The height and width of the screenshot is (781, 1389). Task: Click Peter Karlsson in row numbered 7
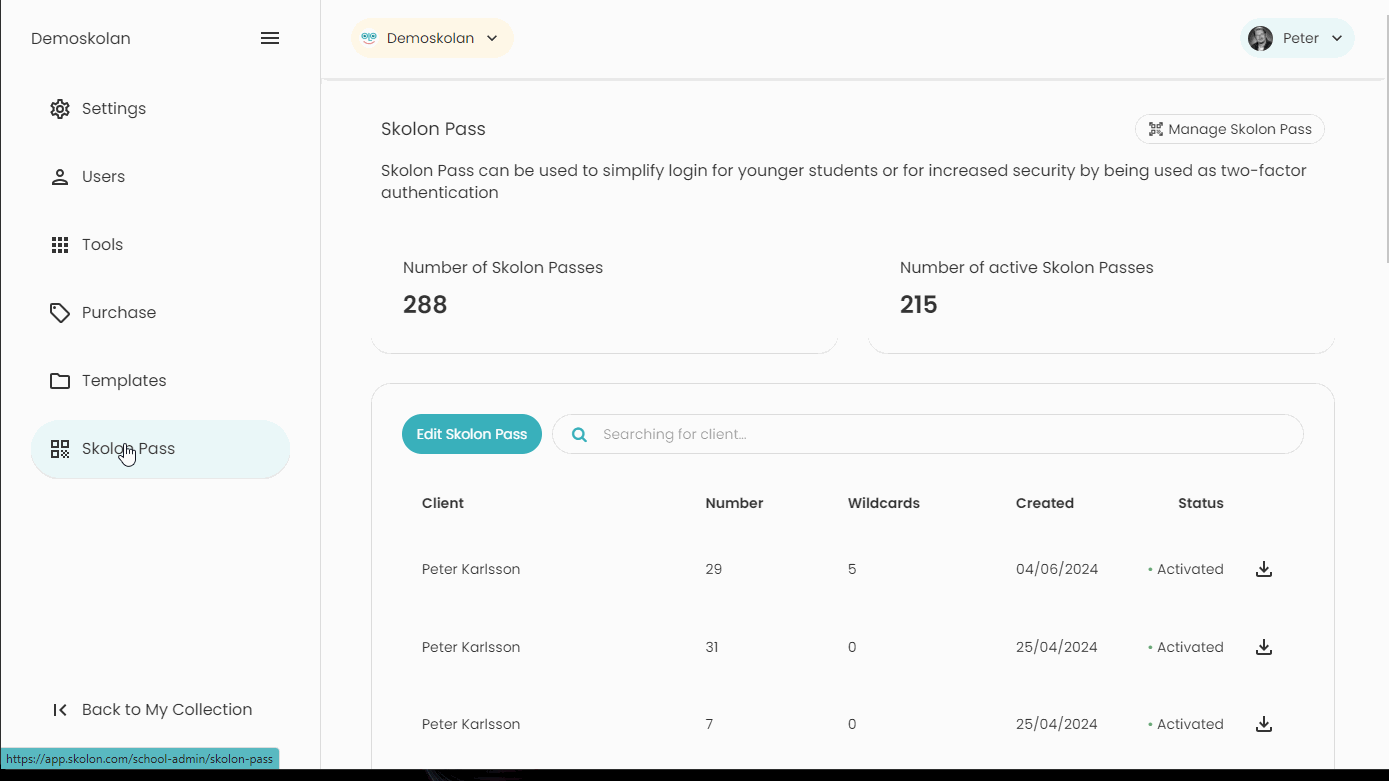[x=471, y=724]
